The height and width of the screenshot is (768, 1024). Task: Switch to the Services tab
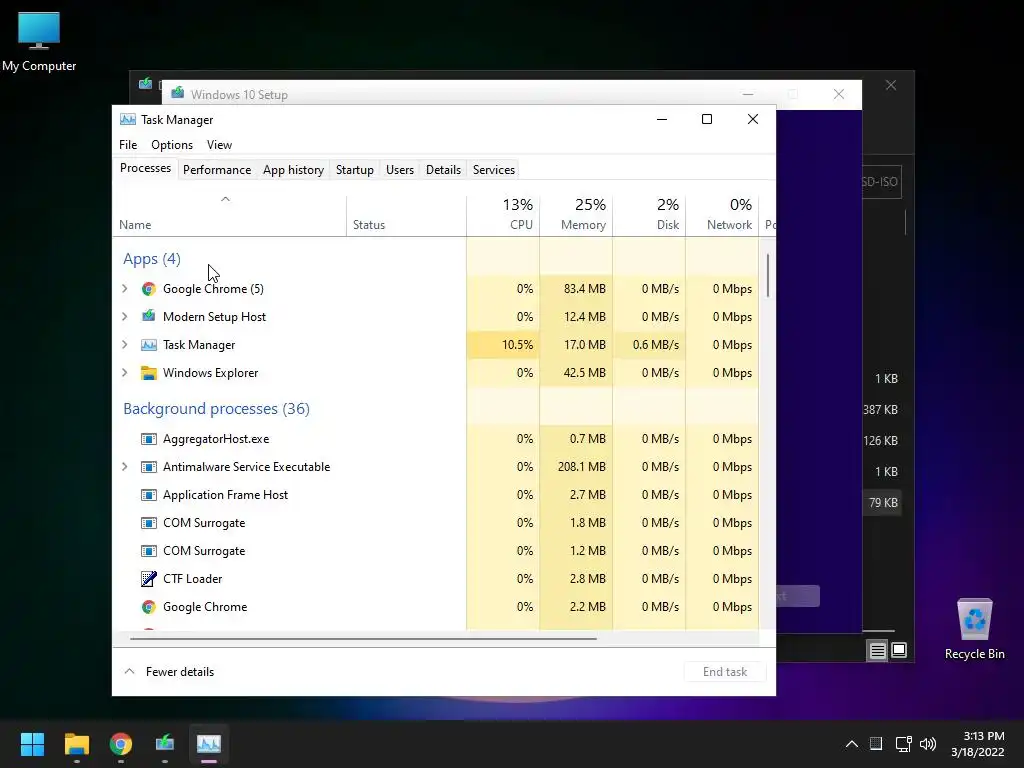pos(494,170)
